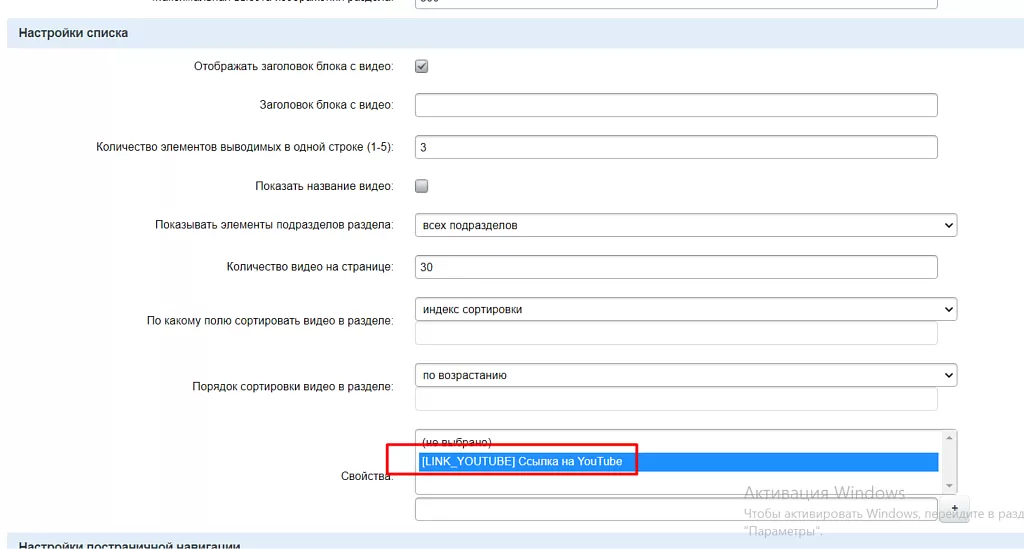Open the 'по возрастанию' sort order dropdown

686,375
